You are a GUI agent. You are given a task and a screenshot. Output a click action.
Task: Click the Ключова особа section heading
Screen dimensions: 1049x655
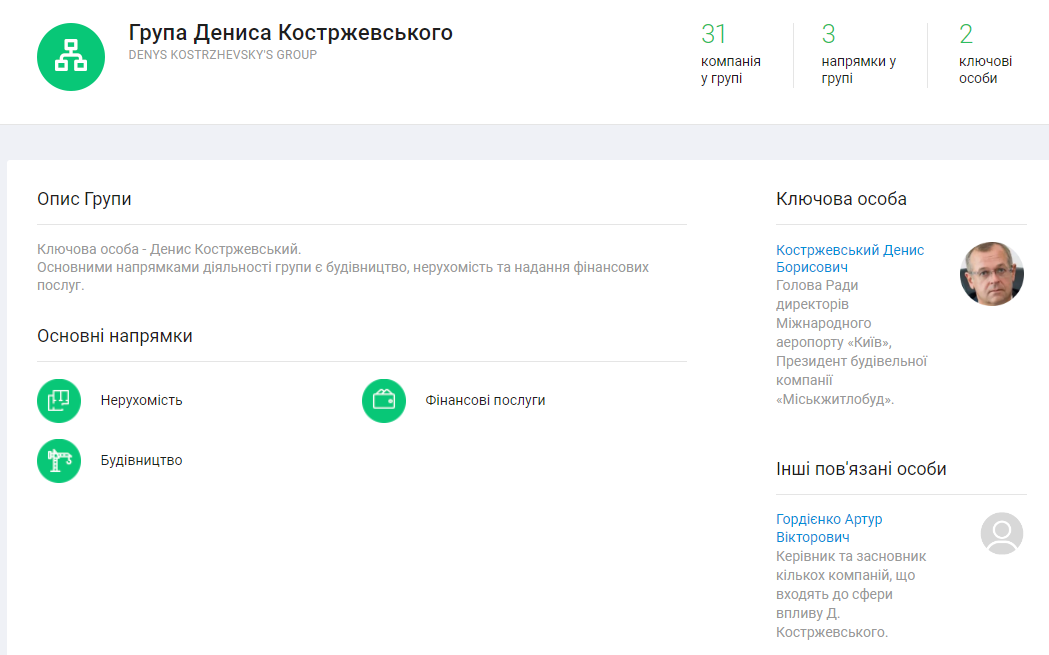pyautogui.click(x=841, y=199)
